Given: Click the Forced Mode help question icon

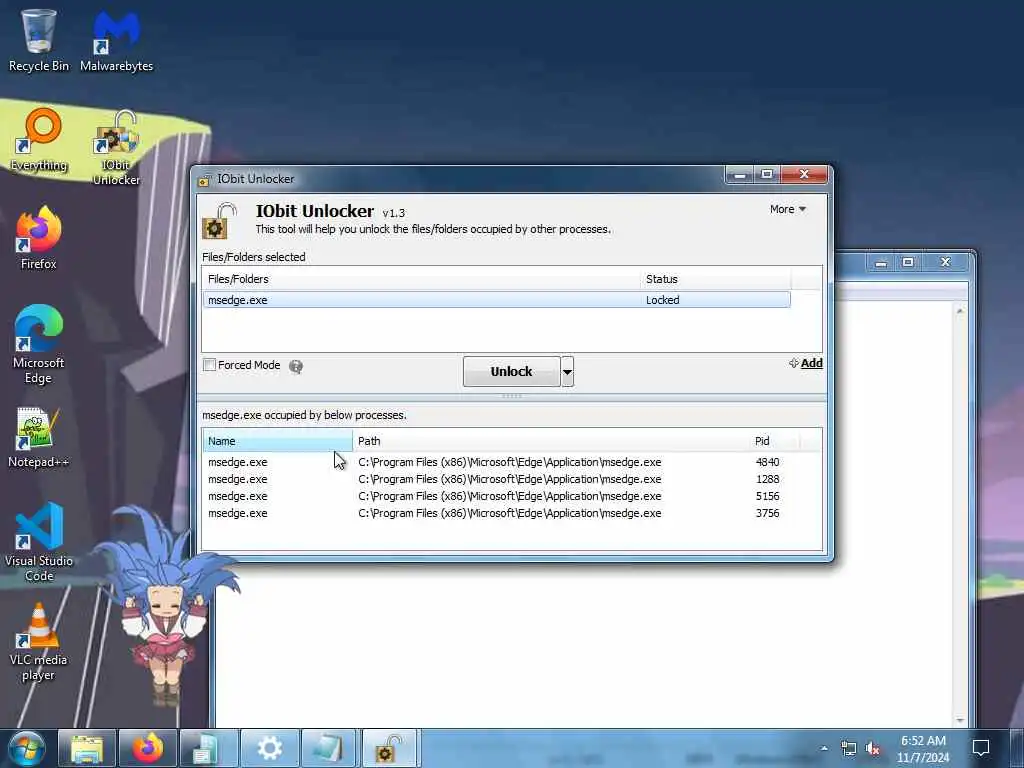Looking at the screenshot, I should [x=296, y=366].
